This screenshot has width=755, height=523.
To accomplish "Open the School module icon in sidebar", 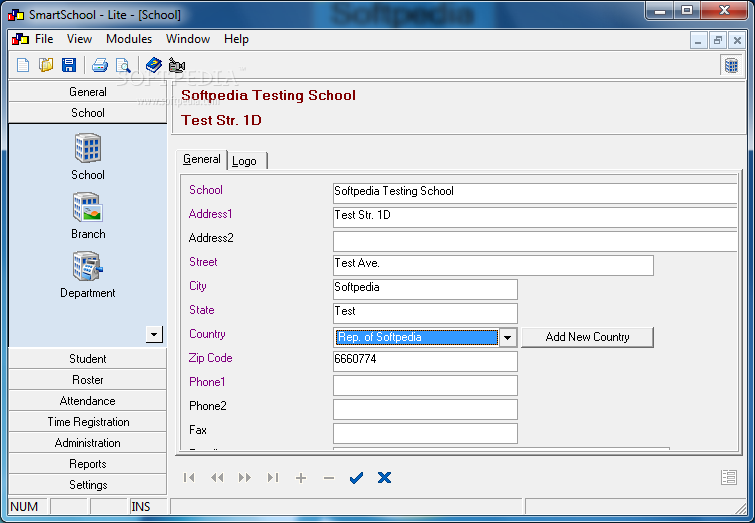I will click(x=88, y=157).
